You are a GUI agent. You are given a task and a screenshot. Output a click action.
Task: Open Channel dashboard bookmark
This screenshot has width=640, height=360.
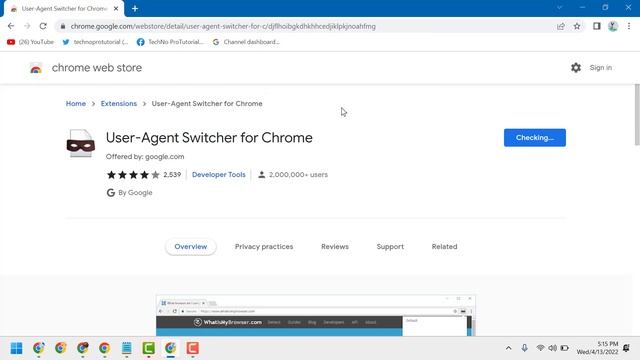coord(246,42)
